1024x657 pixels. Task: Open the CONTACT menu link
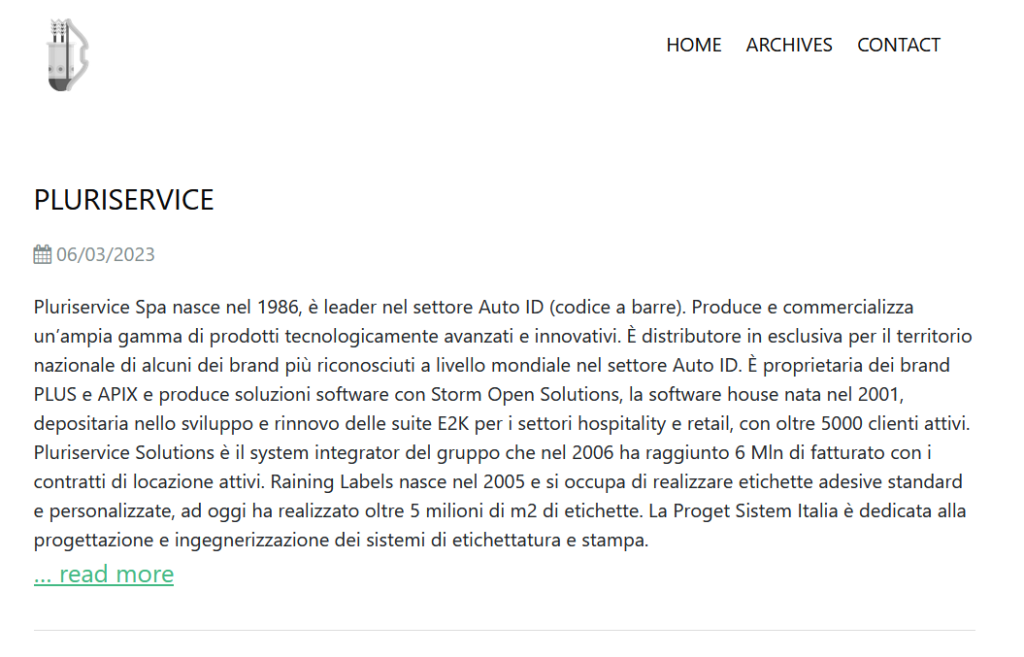(x=898, y=45)
